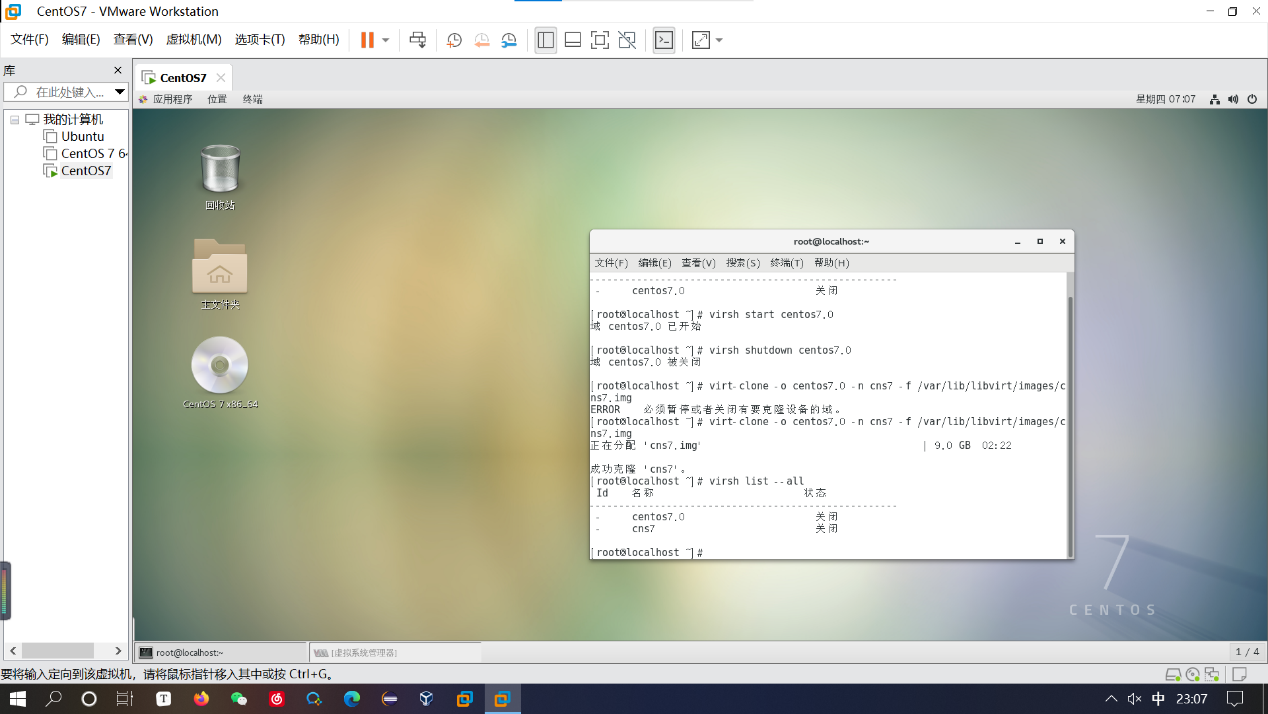
Task: Click the orange pause VM button
Action: tap(367, 40)
